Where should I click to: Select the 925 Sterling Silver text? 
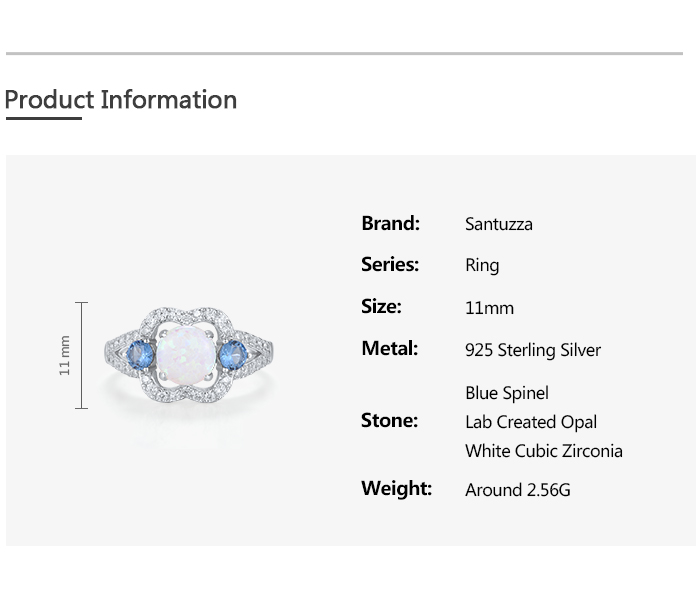(533, 350)
